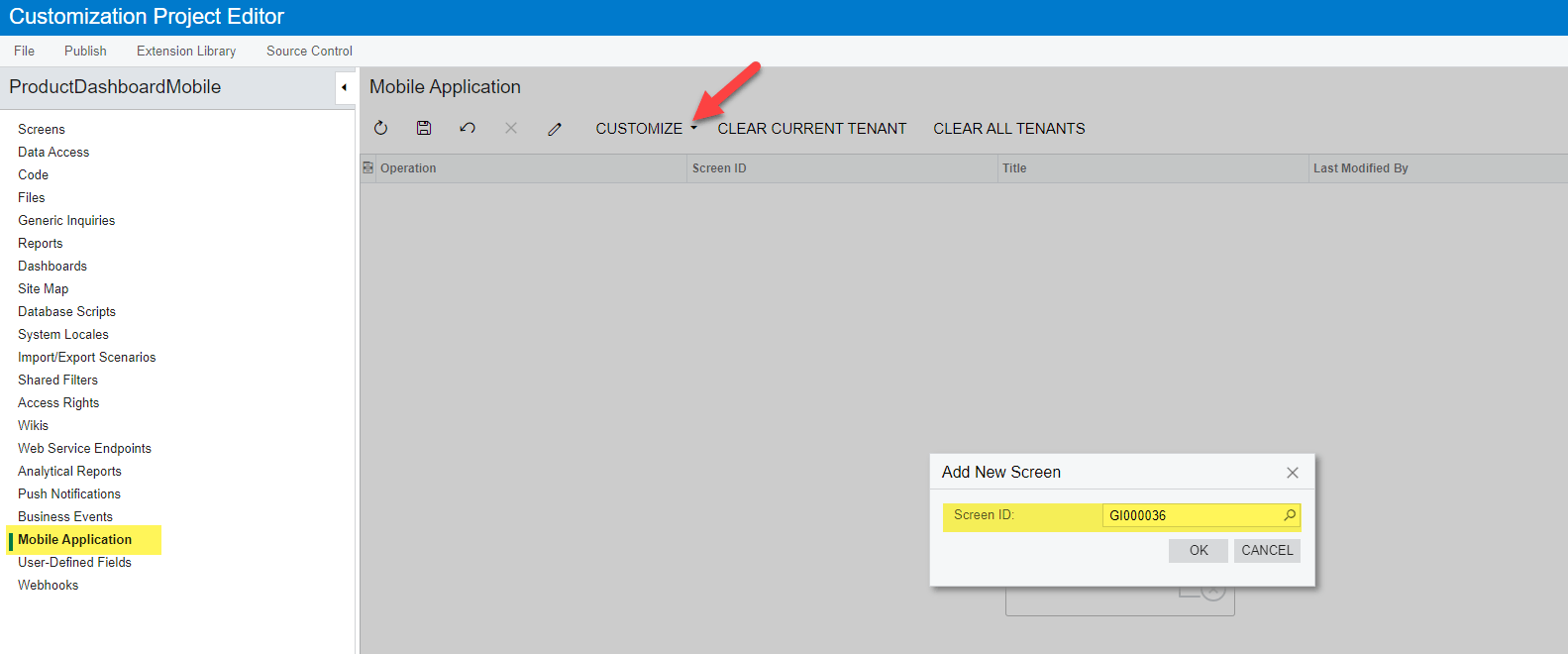Click the Save disk icon
The image size is (1568, 654).
[x=424, y=128]
